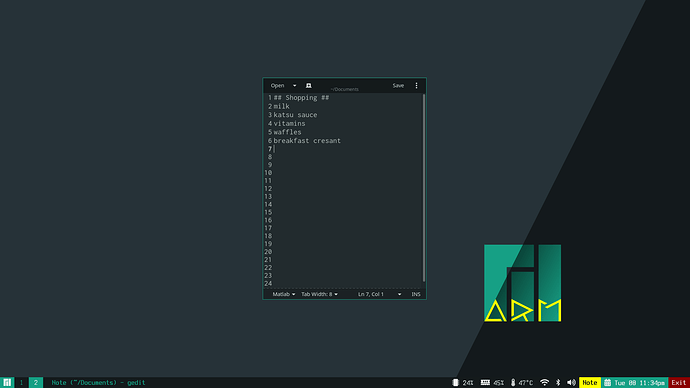Viewport: 690px width, 388px height.
Task: Click the Bluetooth status icon
Action: [x=558, y=383]
